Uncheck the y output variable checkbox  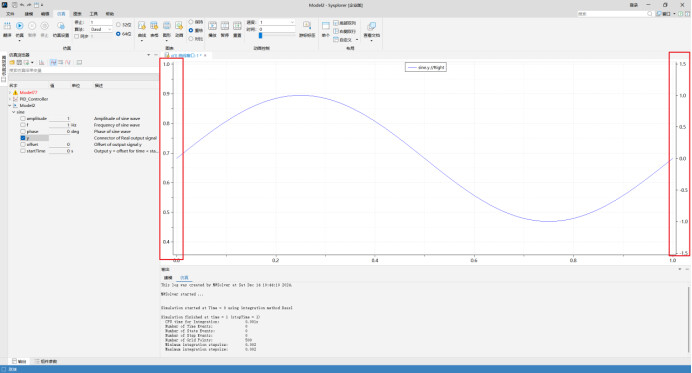23,138
